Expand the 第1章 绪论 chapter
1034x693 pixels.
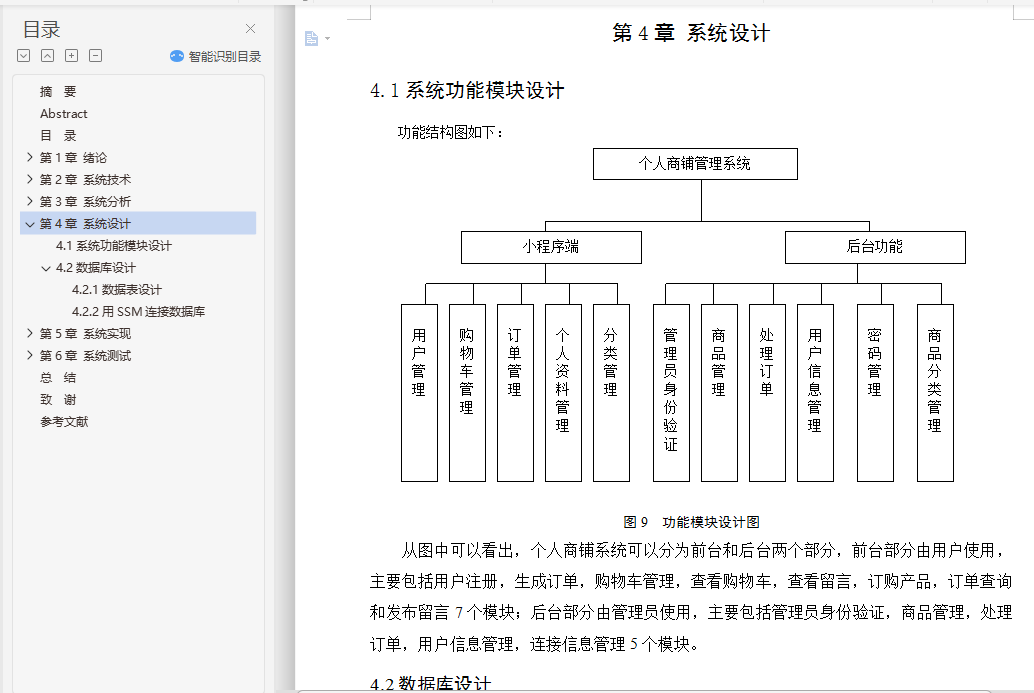tap(30, 158)
